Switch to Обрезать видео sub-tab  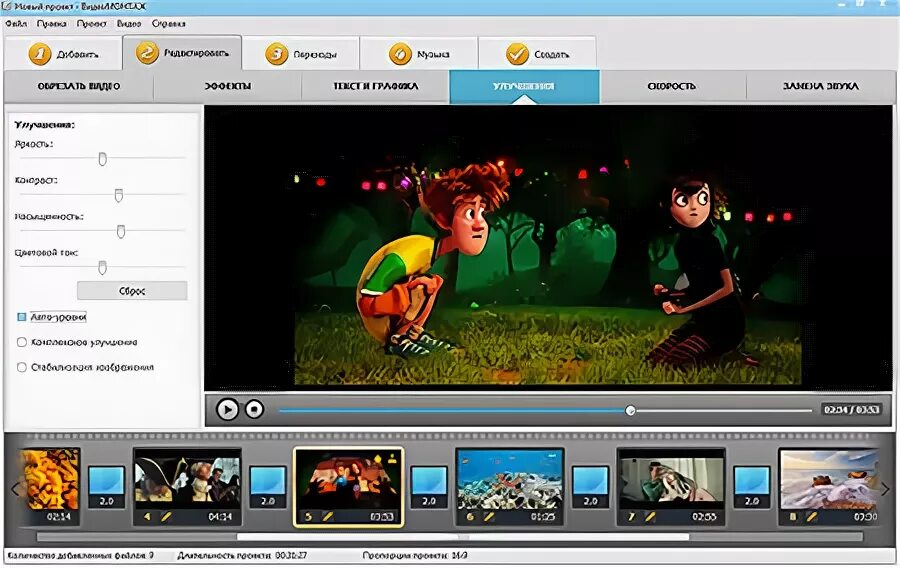[x=79, y=86]
